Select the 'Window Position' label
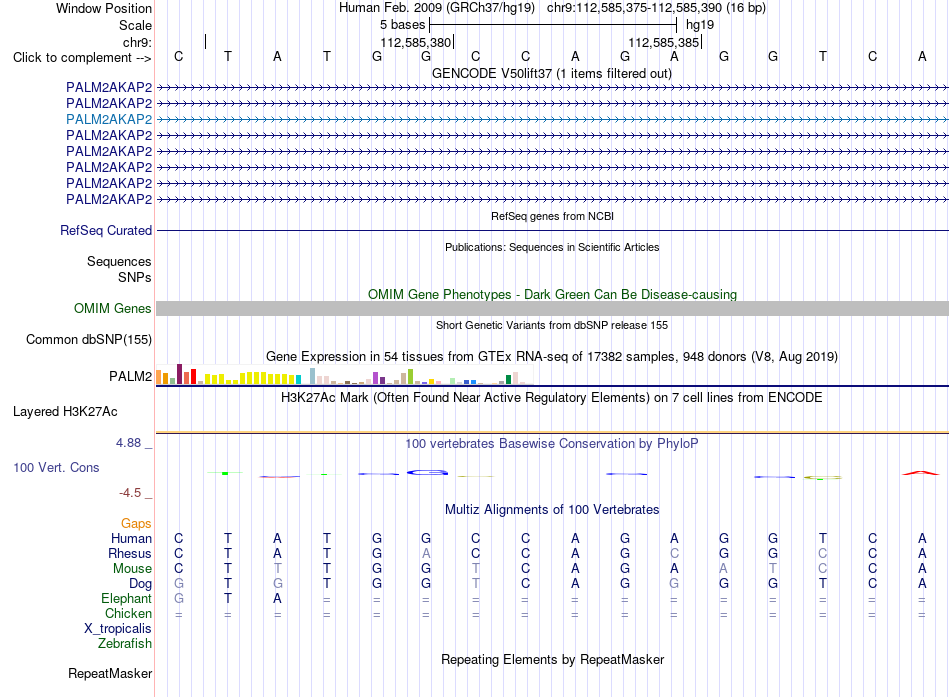This screenshot has height=697, width=950. point(104,8)
